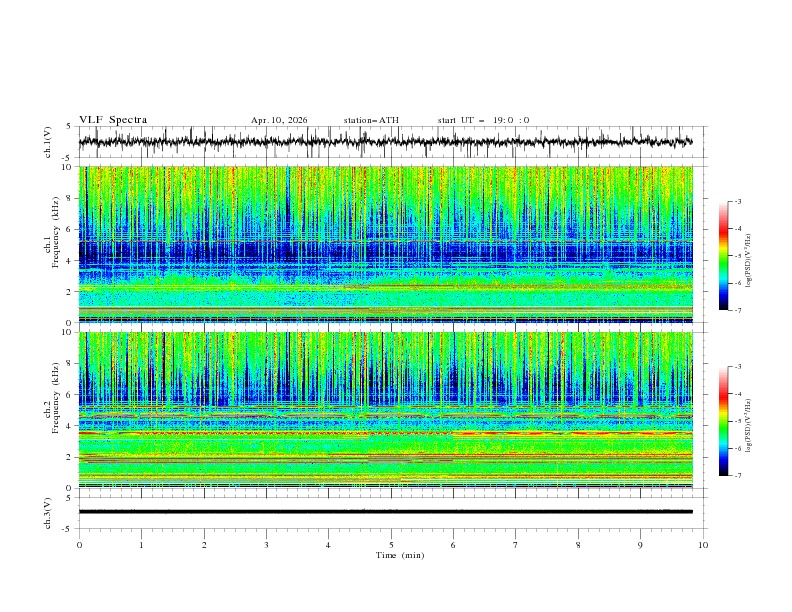
Task: Click the "Time (min)" axis label
Action: [400, 555]
